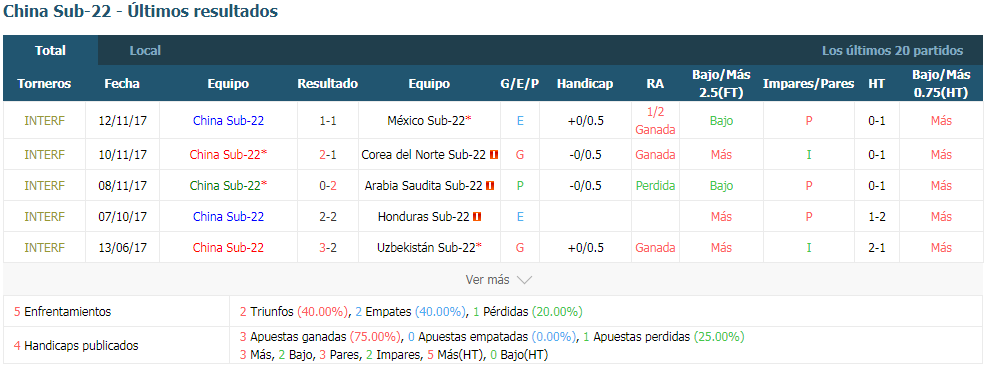Click the Bajo/Más 2.5(FT) column header

(721, 84)
